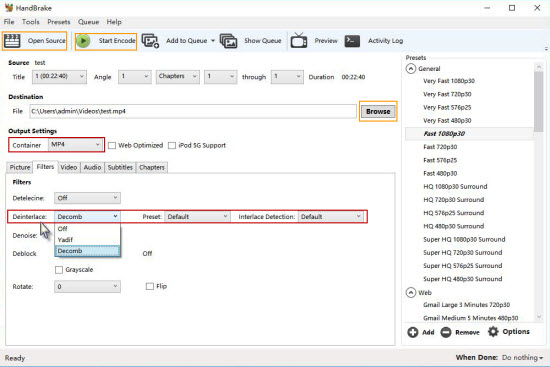Open the Activity Log terminal icon
The height and width of the screenshot is (367, 550).
(x=352, y=41)
